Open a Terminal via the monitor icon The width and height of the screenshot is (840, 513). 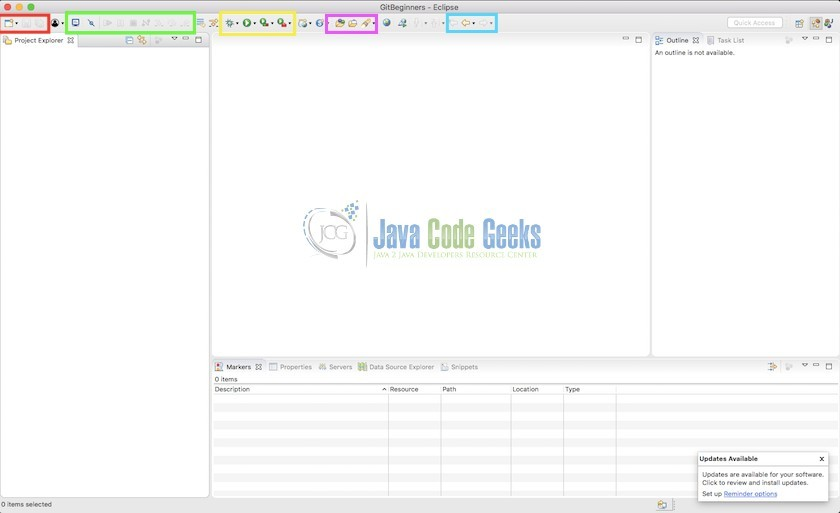76,23
